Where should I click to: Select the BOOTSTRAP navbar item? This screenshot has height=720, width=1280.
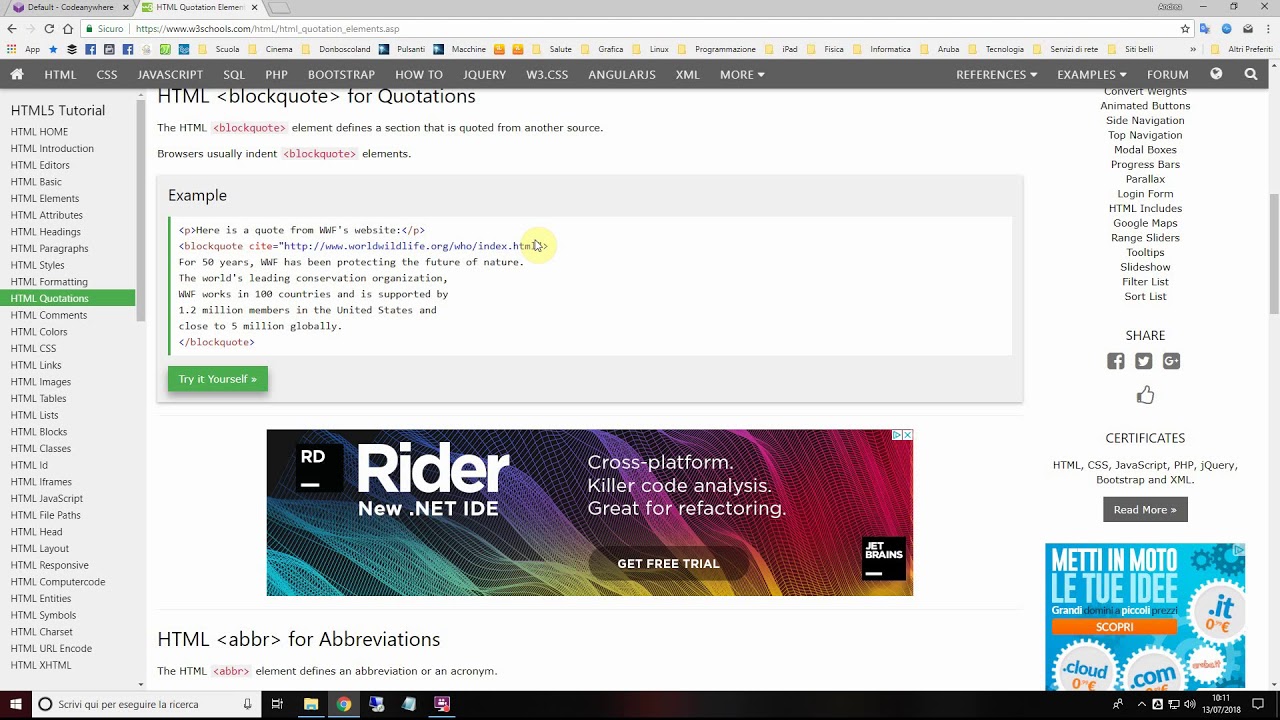point(341,74)
